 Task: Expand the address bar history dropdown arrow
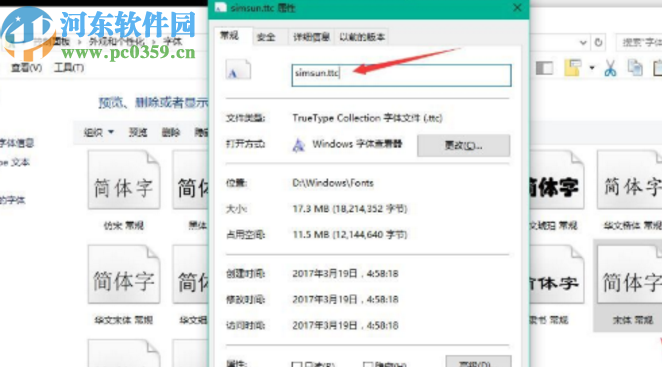[583, 42]
